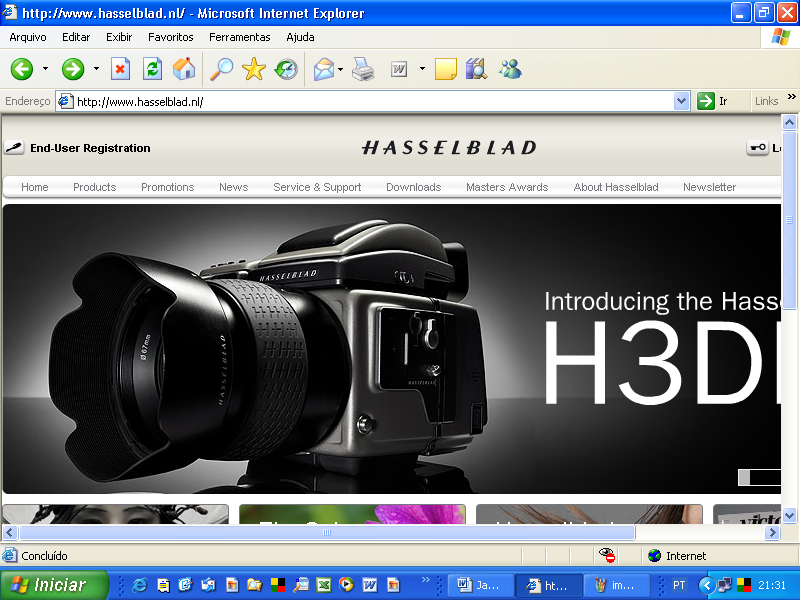Image resolution: width=800 pixels, height=600 pixels.
Task: Click the vertical scrollbar down arrow
Action: (789, 515)
